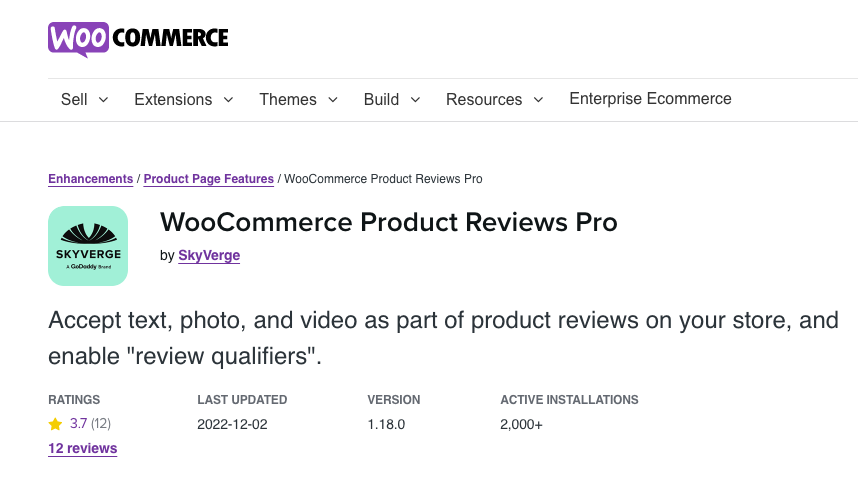Visit the SkyVerge author link

pos(209,255)
